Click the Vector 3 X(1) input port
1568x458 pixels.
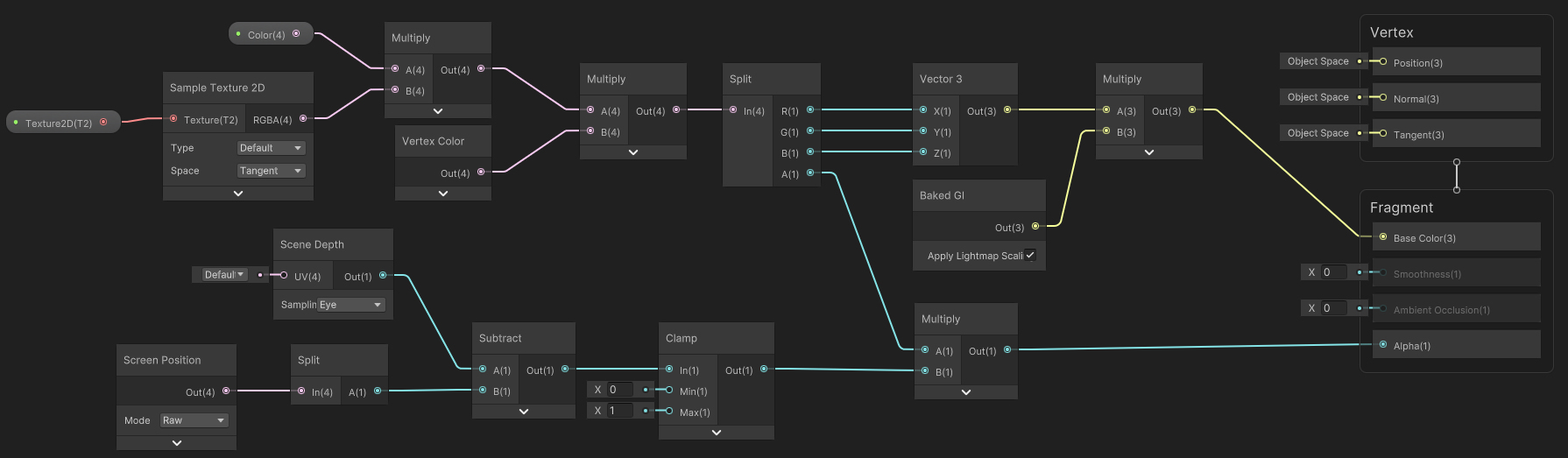tap(923, 110)
